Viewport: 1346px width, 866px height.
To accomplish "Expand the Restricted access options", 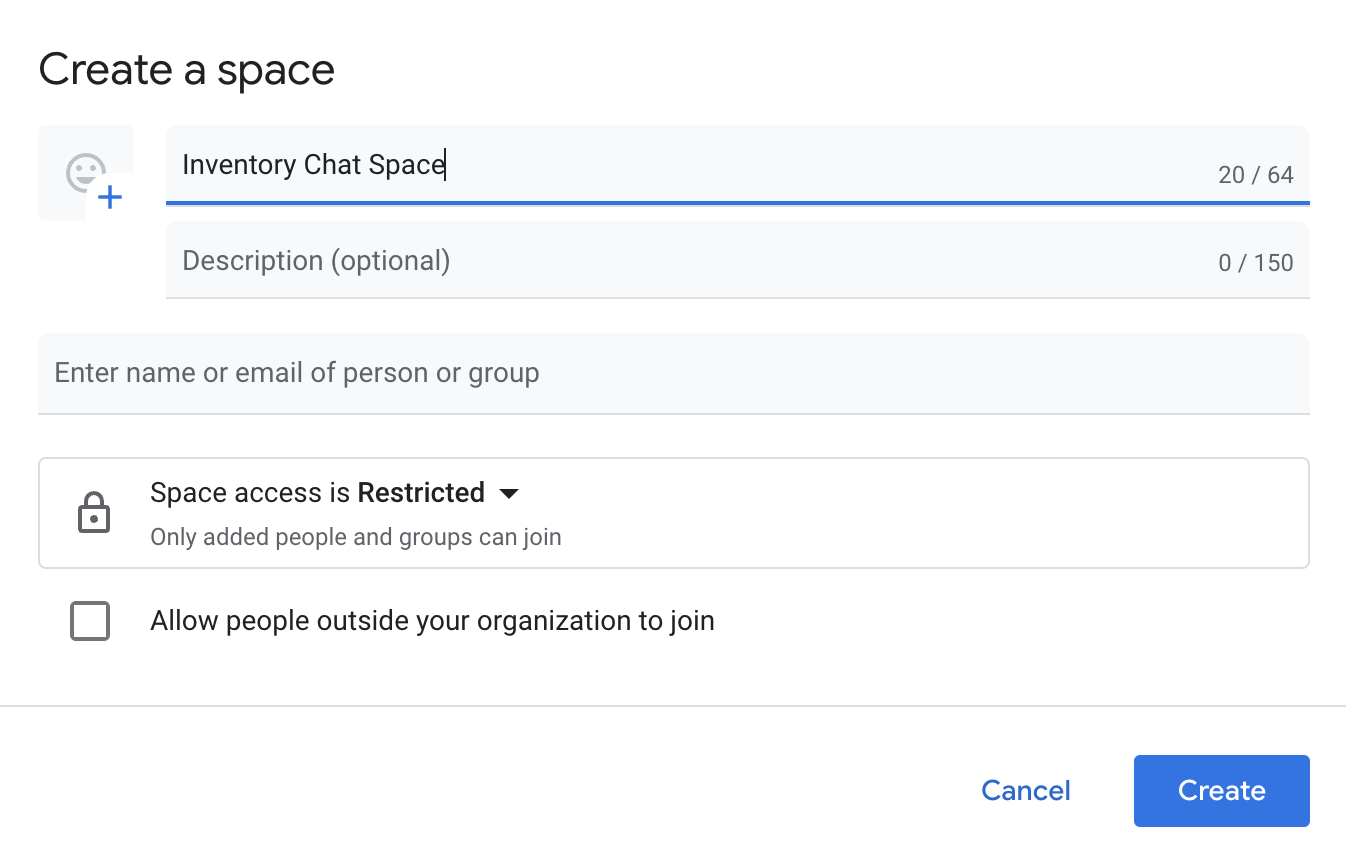I will coord(509,492).
